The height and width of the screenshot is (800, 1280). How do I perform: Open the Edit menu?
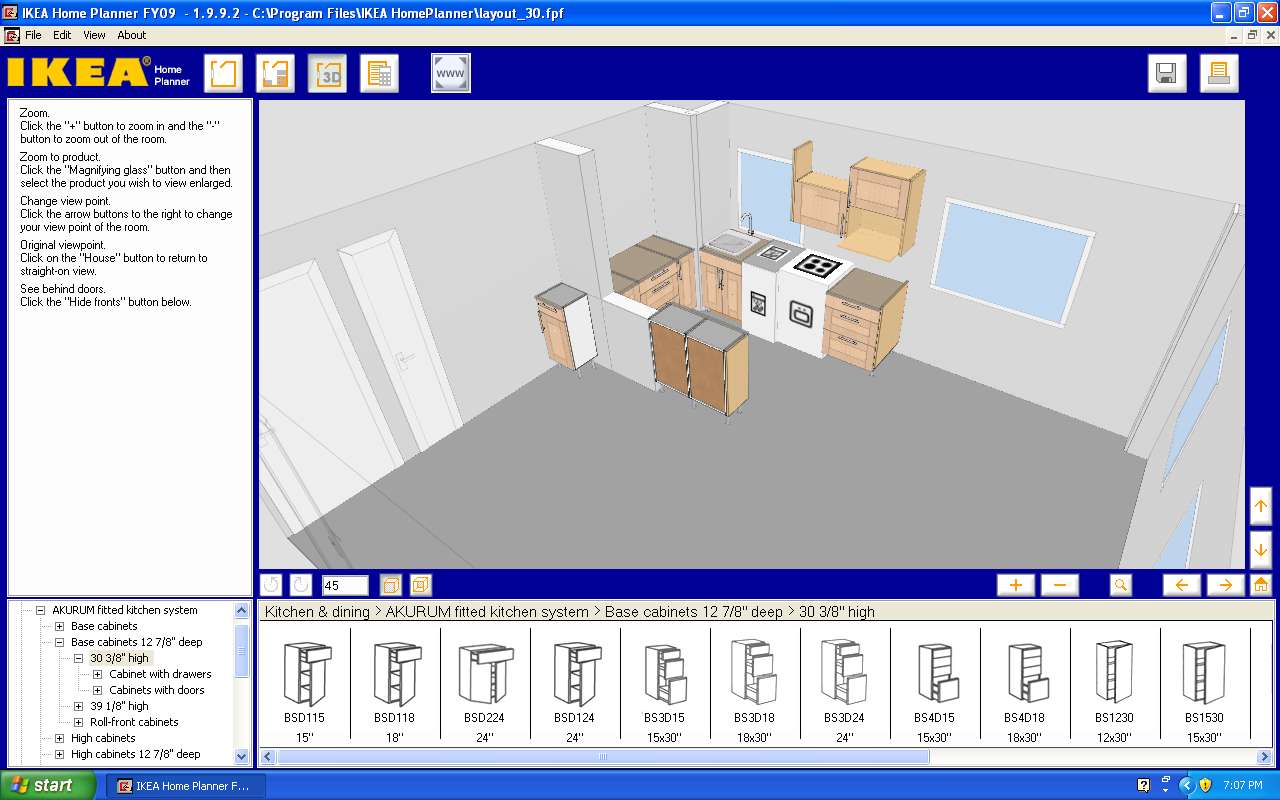point(62,34)
